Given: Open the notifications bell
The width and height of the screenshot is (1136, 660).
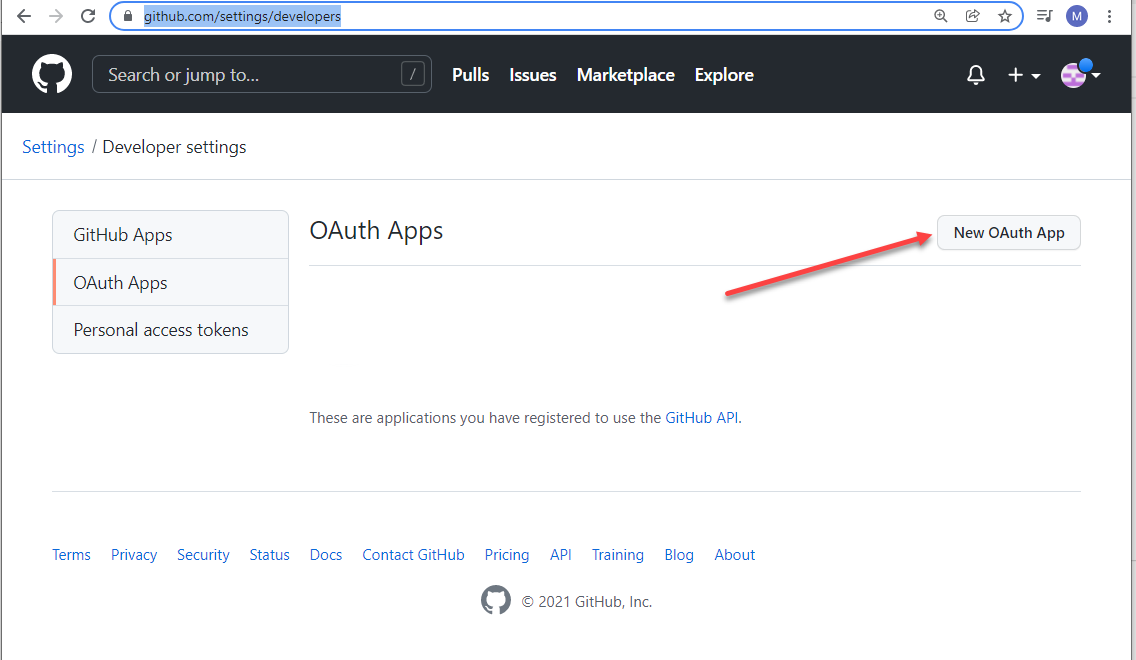Looking at the screenshot, I should pos(976,75).
